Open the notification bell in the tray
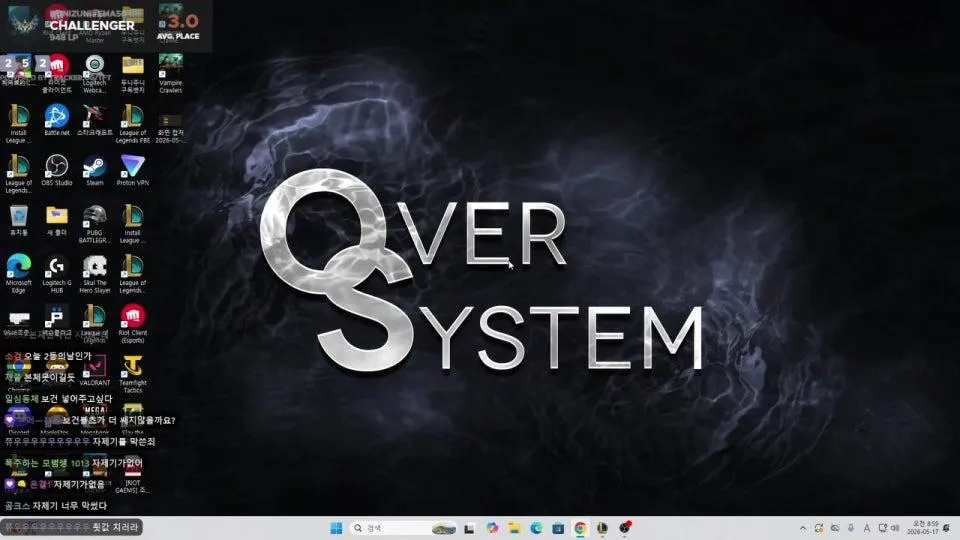Screen dimensions: 960x540 click(x=947, y=528)
